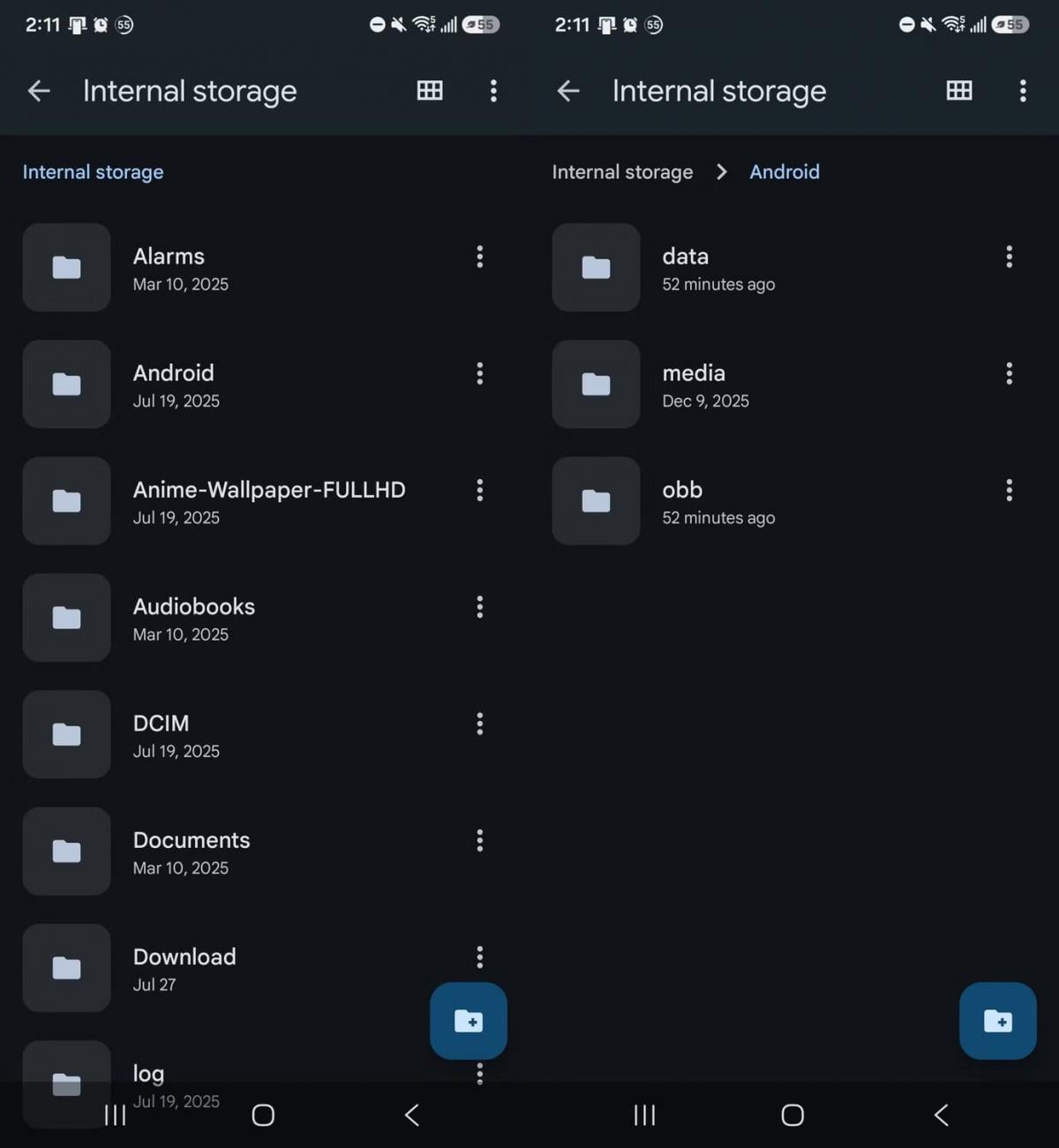
Task: Open options for obb folder
Action: (1010, 490)
